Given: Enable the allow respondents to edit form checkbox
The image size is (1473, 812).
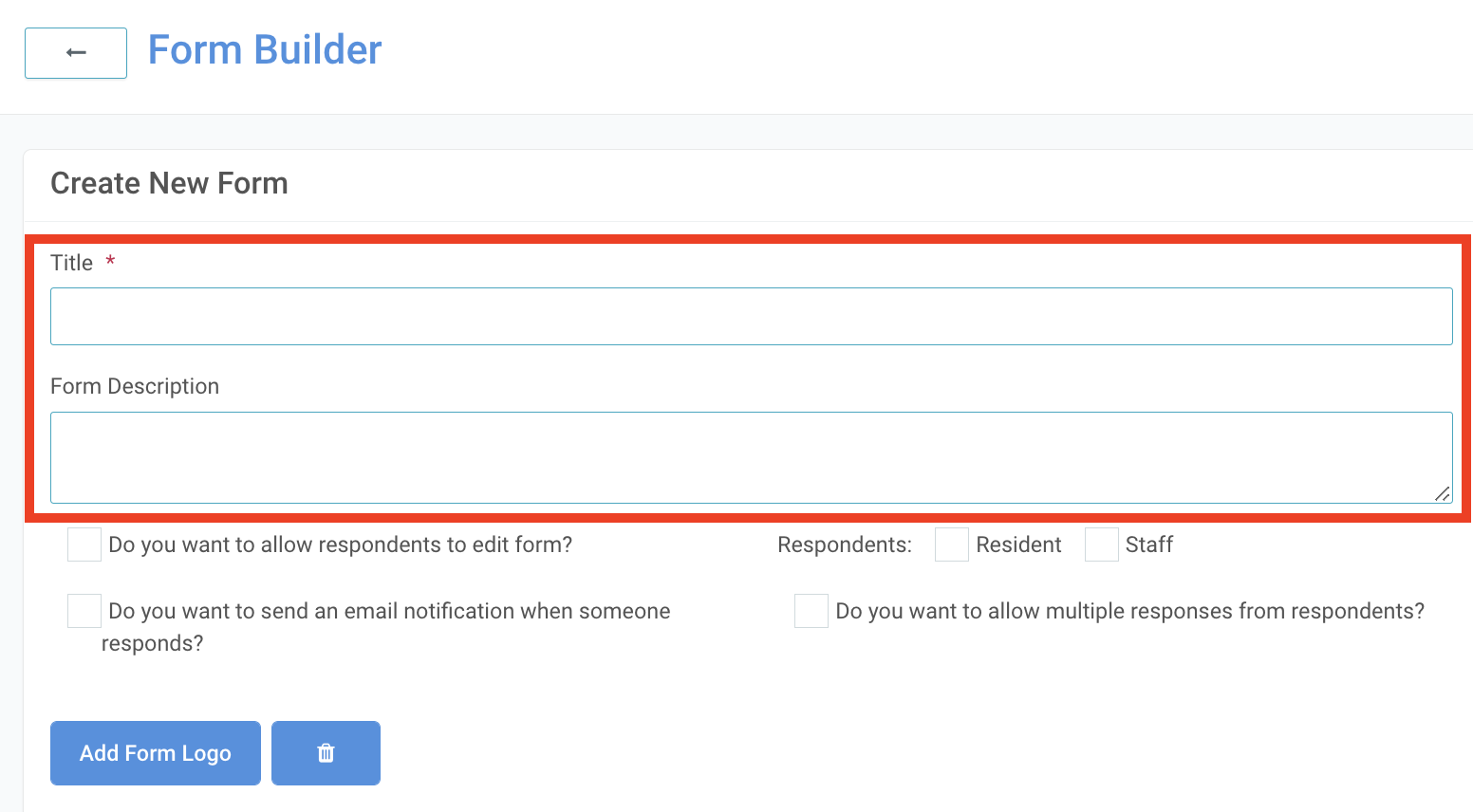Looking at the screenshot, I should coord(84,544).
